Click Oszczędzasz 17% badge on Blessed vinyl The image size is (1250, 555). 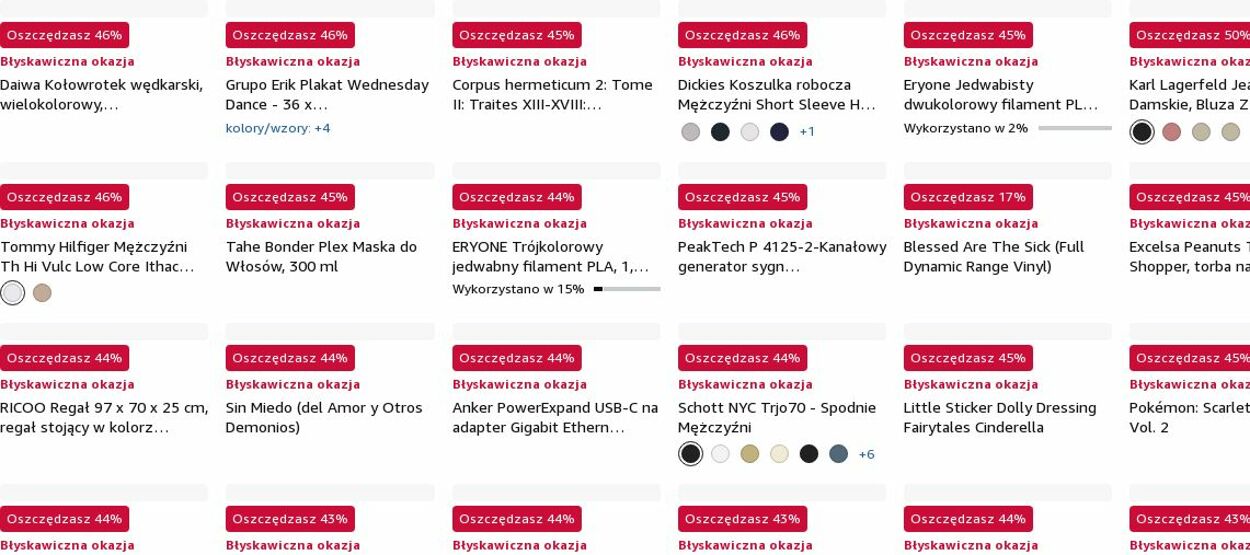tap(968, 197)
